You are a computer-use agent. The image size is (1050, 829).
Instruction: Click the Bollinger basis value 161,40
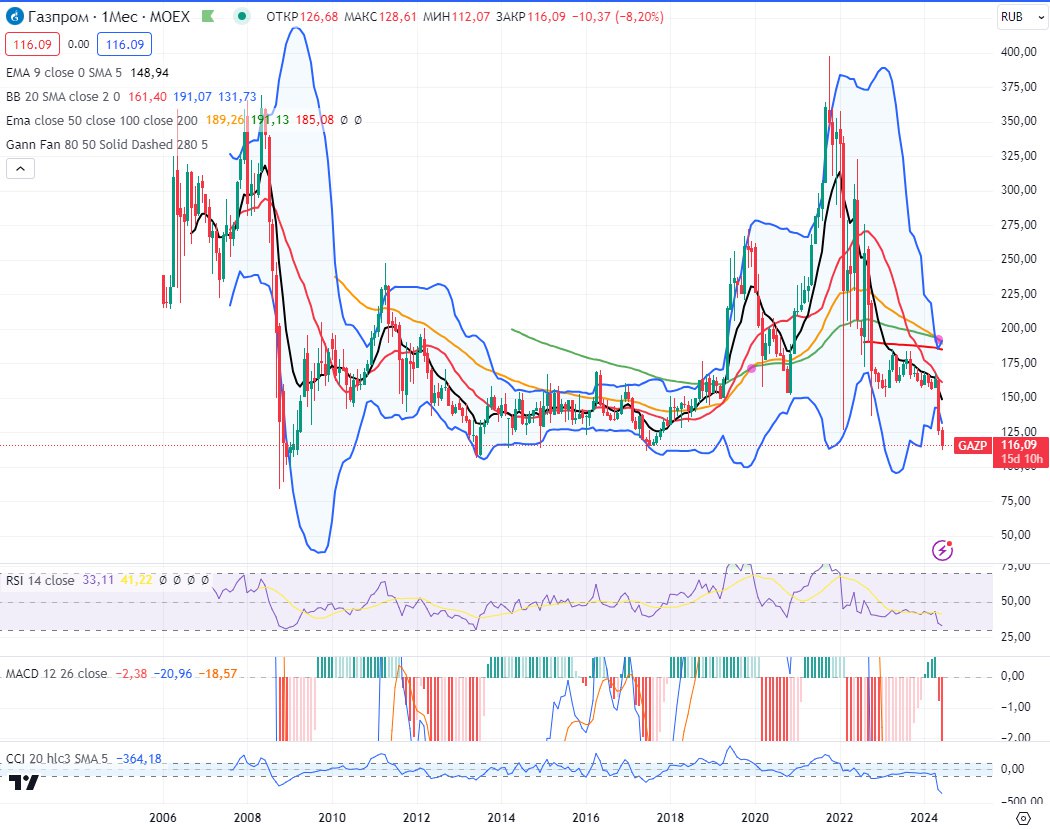pos(147,96)
